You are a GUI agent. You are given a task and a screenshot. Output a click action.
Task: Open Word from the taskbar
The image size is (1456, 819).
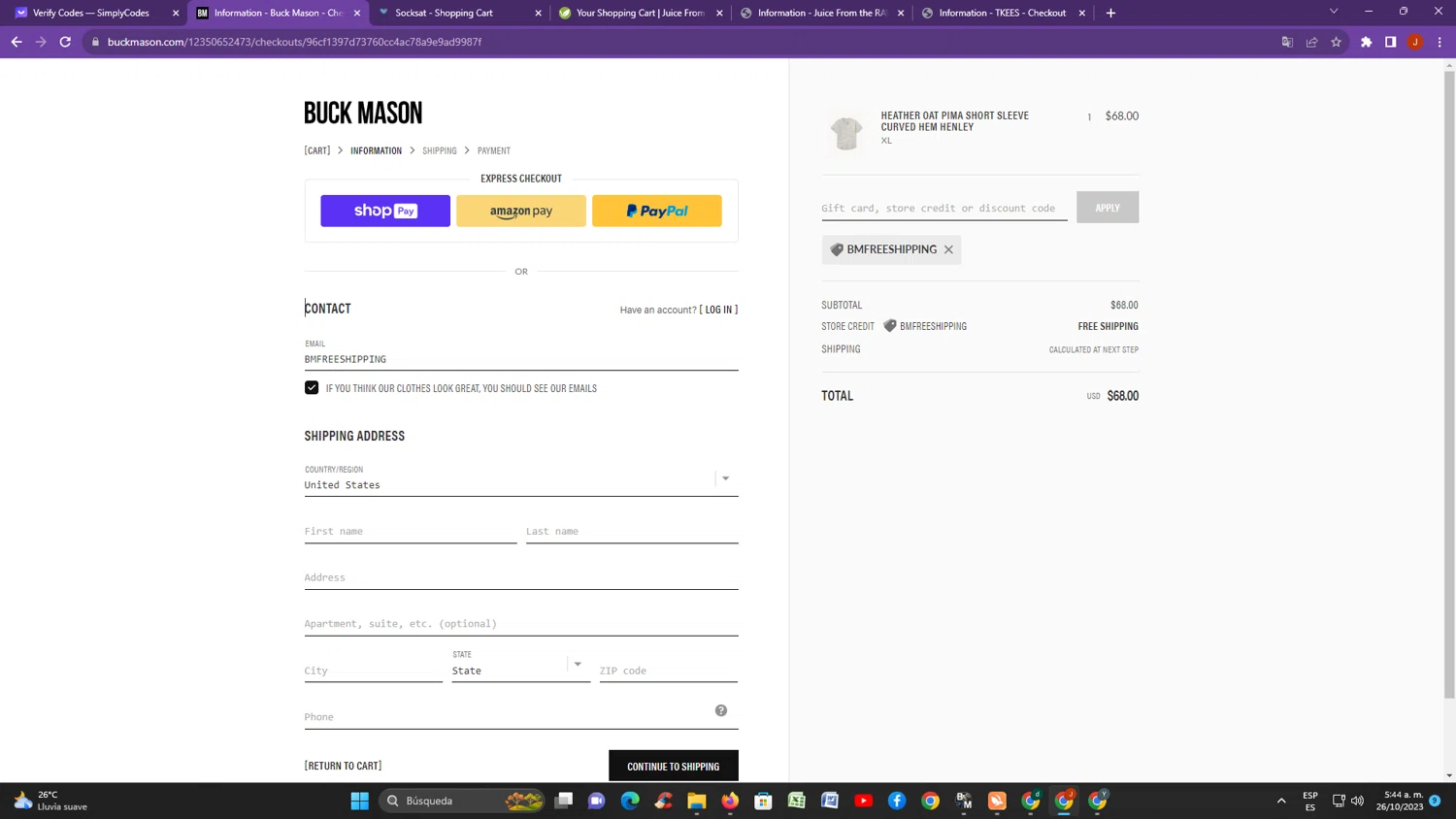830,801
